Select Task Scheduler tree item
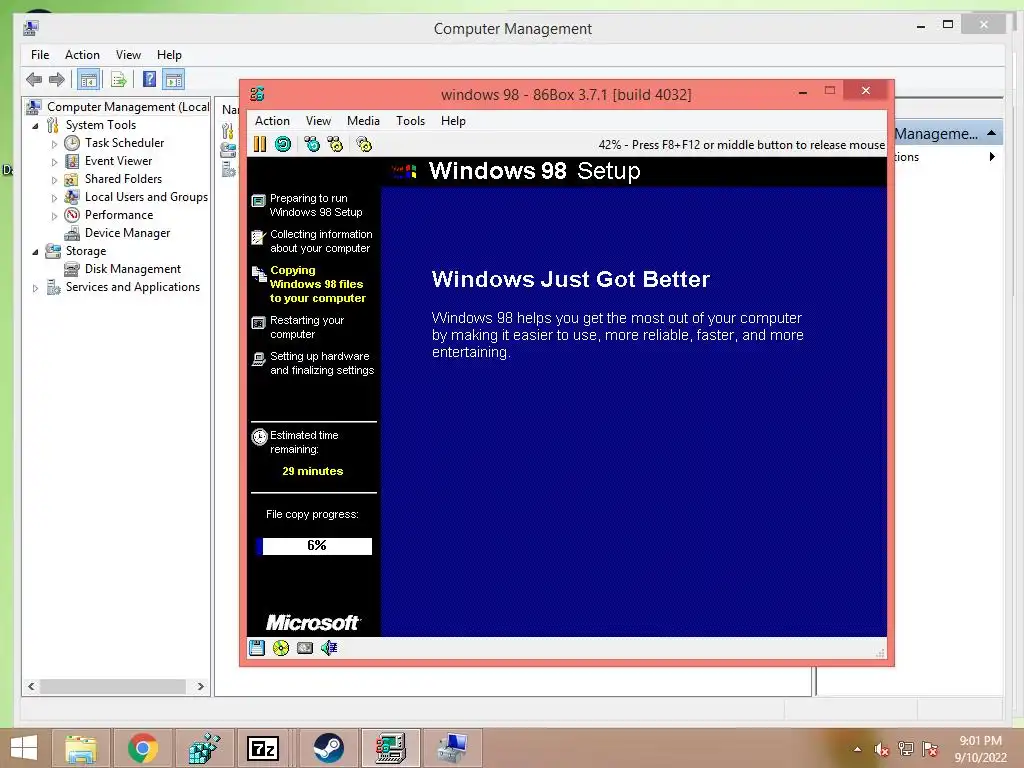1024x768 pixels. (114, 143)
